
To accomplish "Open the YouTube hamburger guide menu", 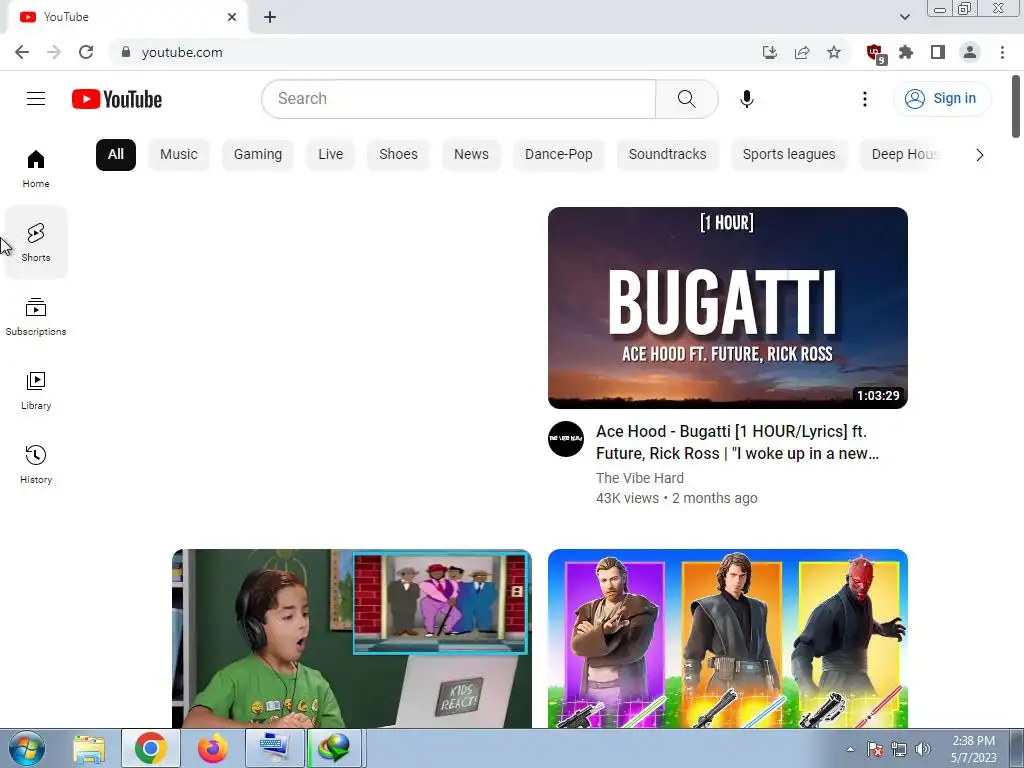I will coord(36,99).
